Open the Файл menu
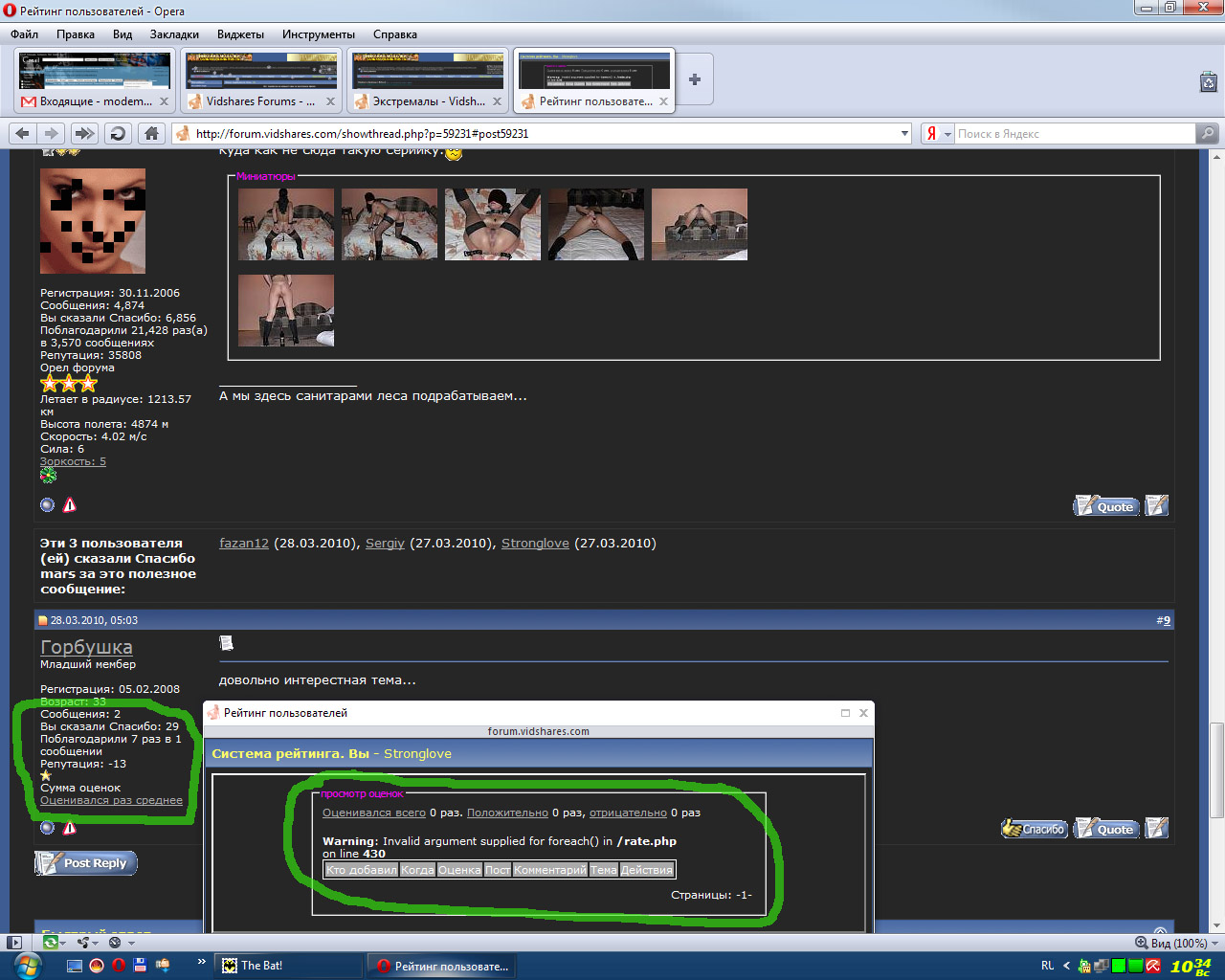 (25, 34)
